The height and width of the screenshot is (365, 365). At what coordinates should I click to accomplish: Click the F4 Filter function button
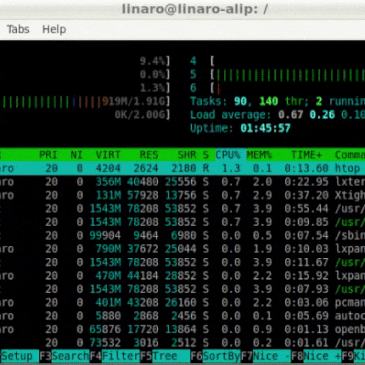pos(115,356)
